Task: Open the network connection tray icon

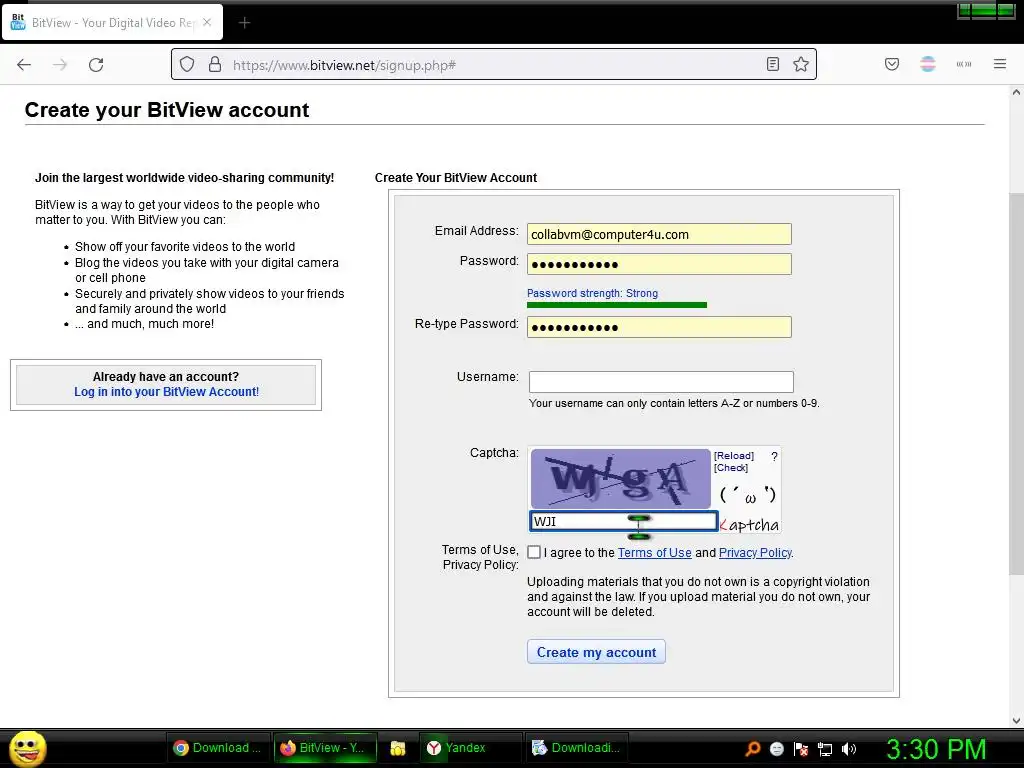Action: (825, 749)
